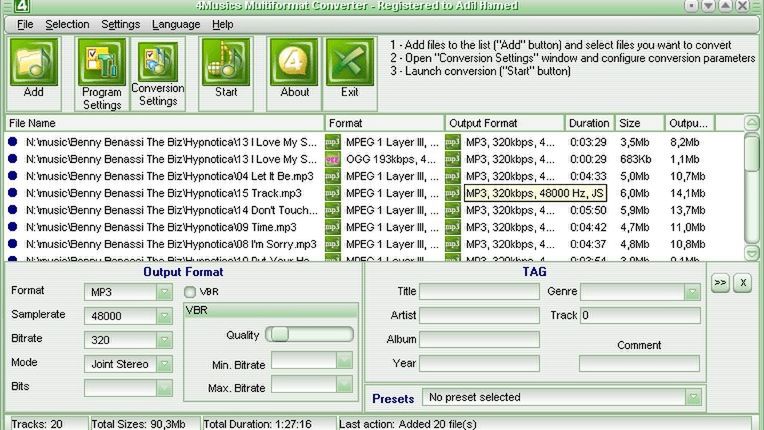Click the Add files toolbar icon
Image resolution: width=764 pixels, height=430 pixels.
pyautogui.click(x=34, y=66)
